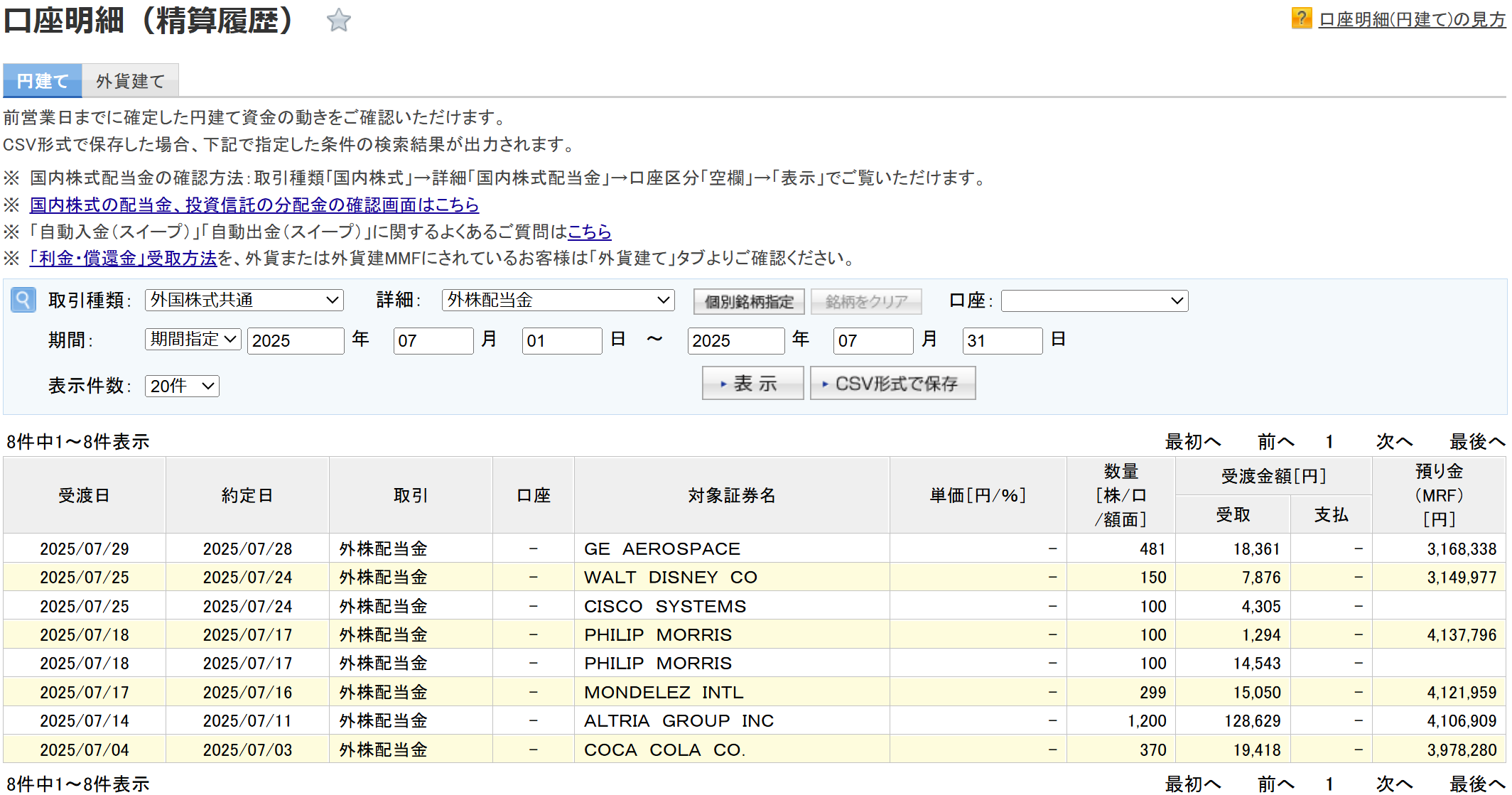Expand the 詳細 dropdown showing 外株配当金
1512x795 pixels.
[558, 300]
